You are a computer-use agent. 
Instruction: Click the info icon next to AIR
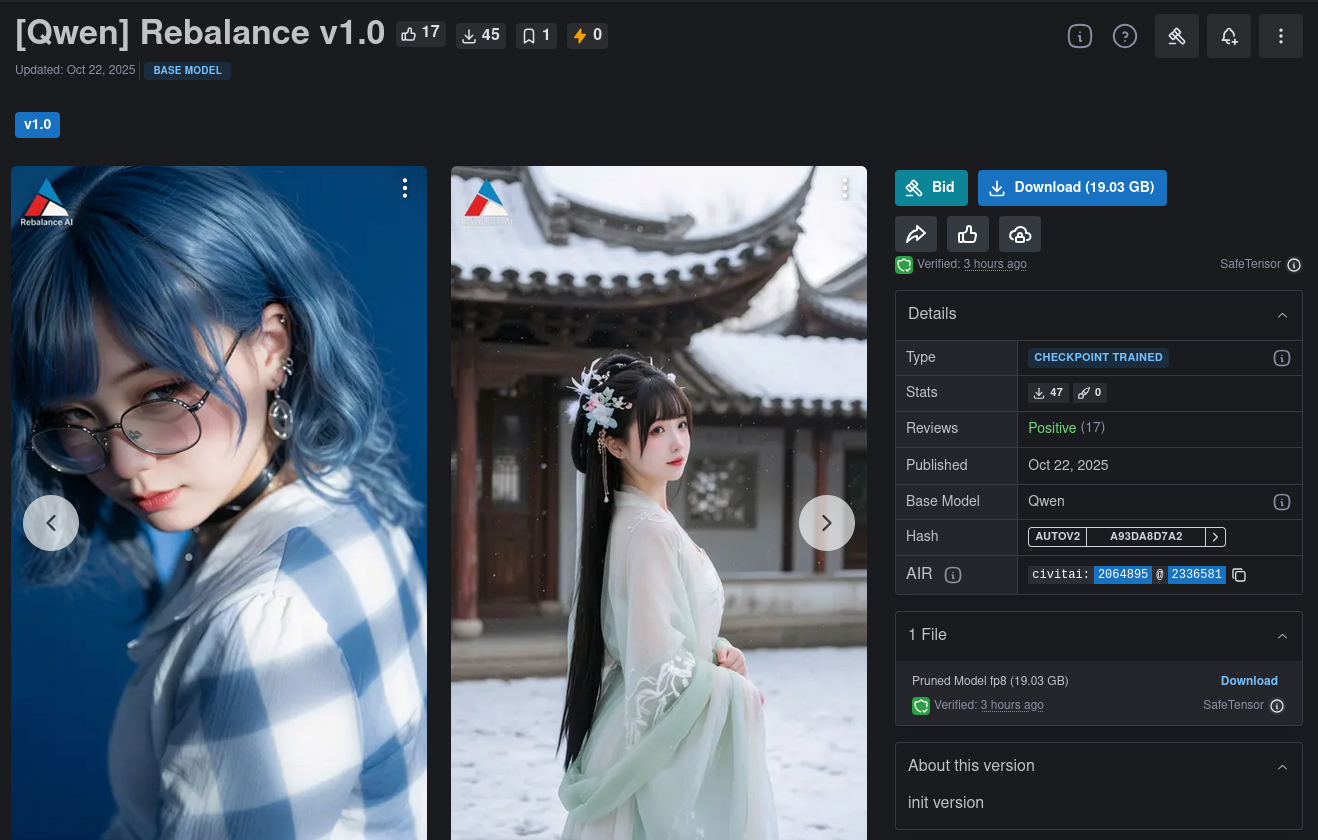(x=953, y=575)
